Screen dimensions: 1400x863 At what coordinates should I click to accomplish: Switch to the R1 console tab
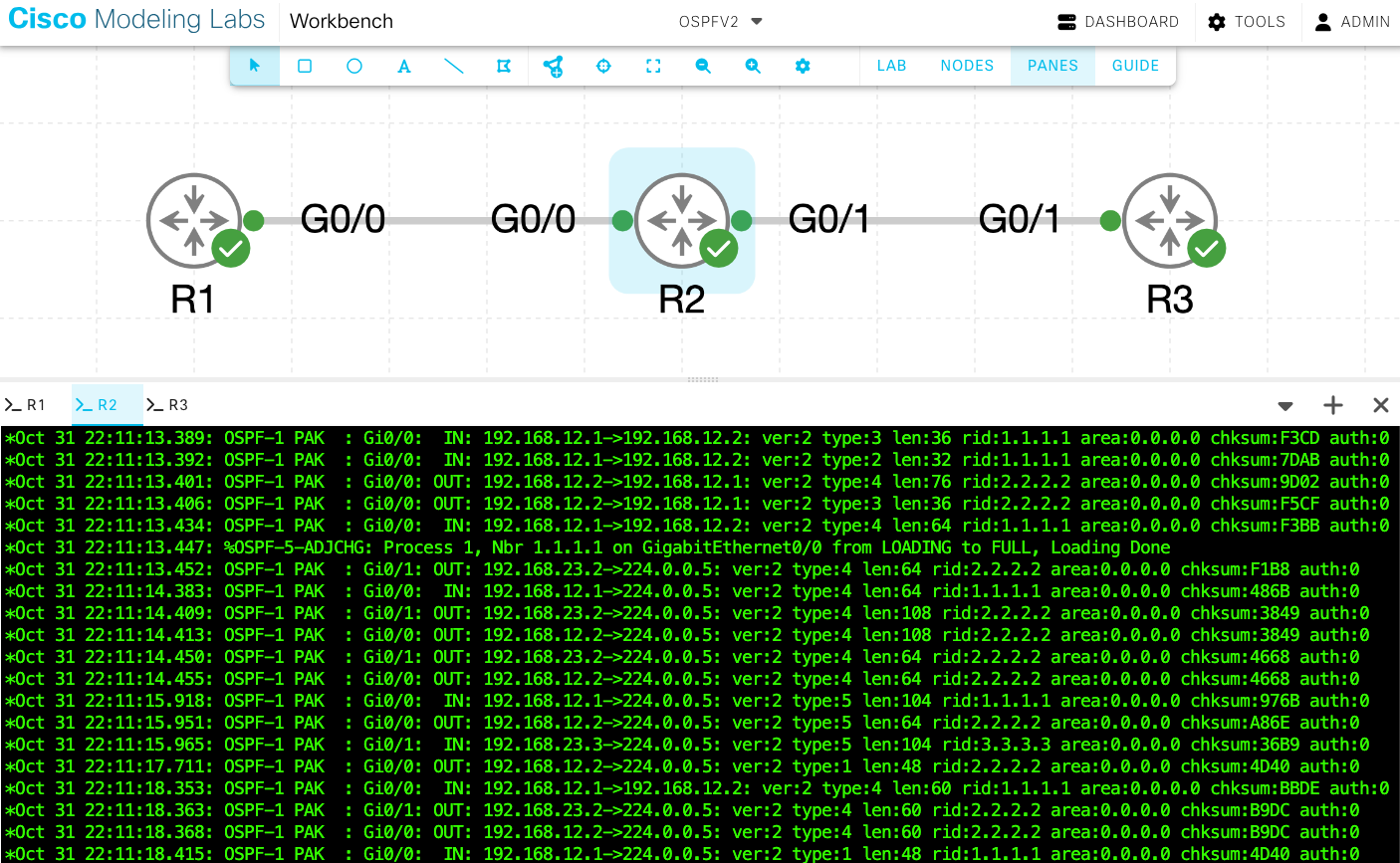(x=27, y=405)
